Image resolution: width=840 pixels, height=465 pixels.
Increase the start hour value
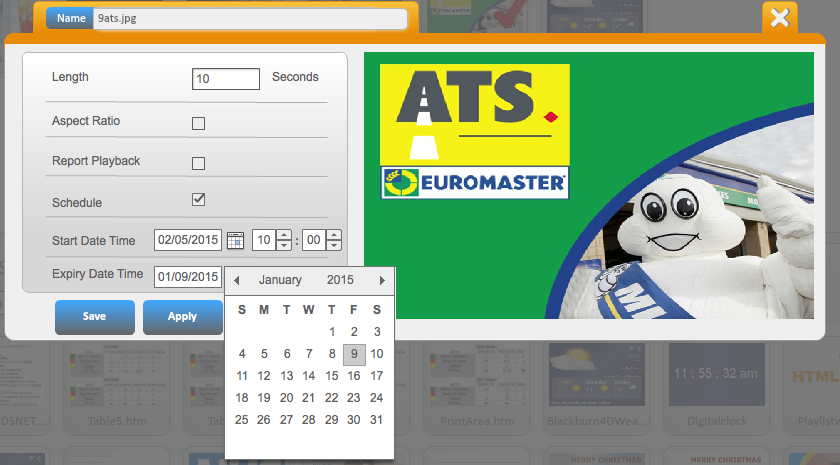[284, 235]
